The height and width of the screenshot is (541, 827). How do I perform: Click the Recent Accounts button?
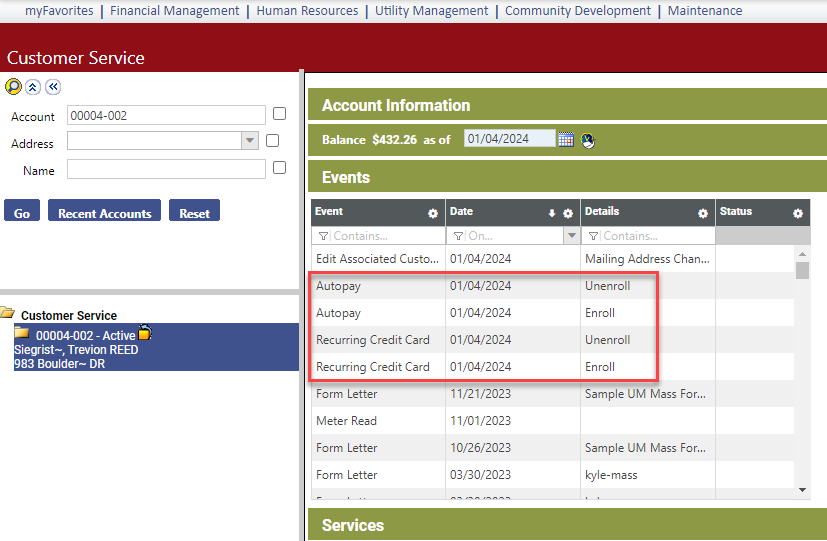[104, 210]
